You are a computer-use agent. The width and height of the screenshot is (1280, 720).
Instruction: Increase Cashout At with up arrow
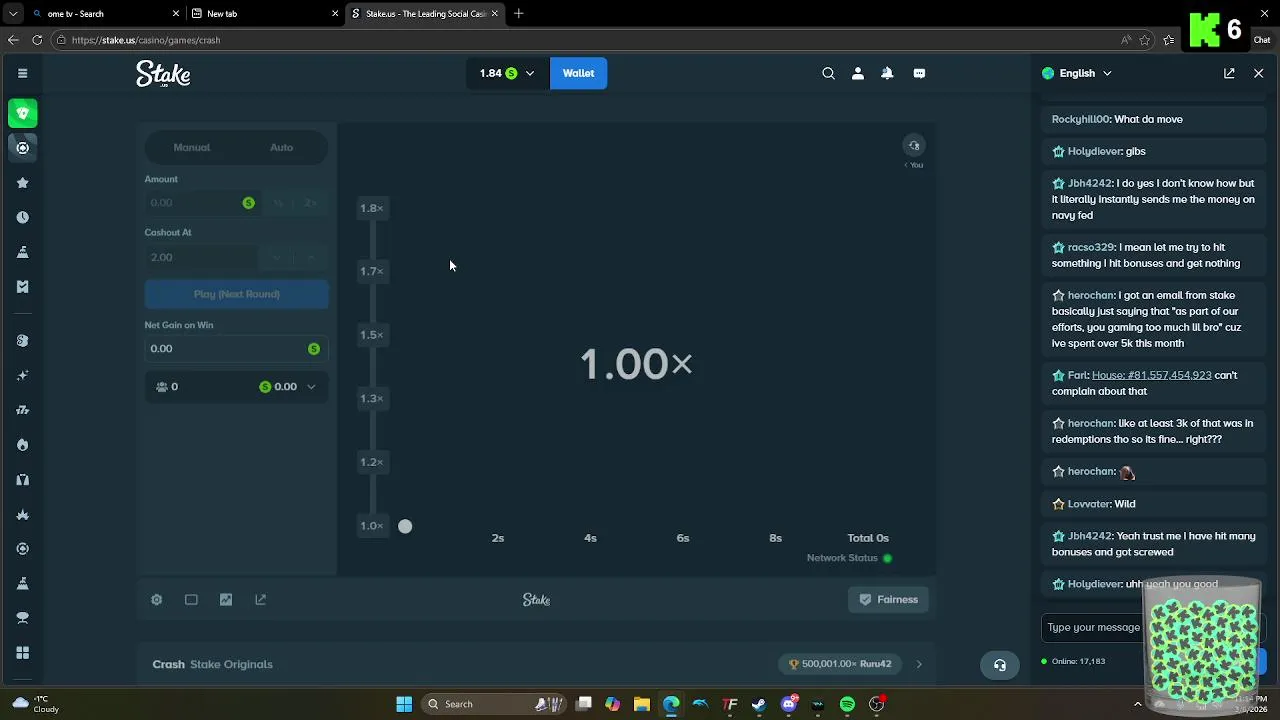(x=311, y=257)
